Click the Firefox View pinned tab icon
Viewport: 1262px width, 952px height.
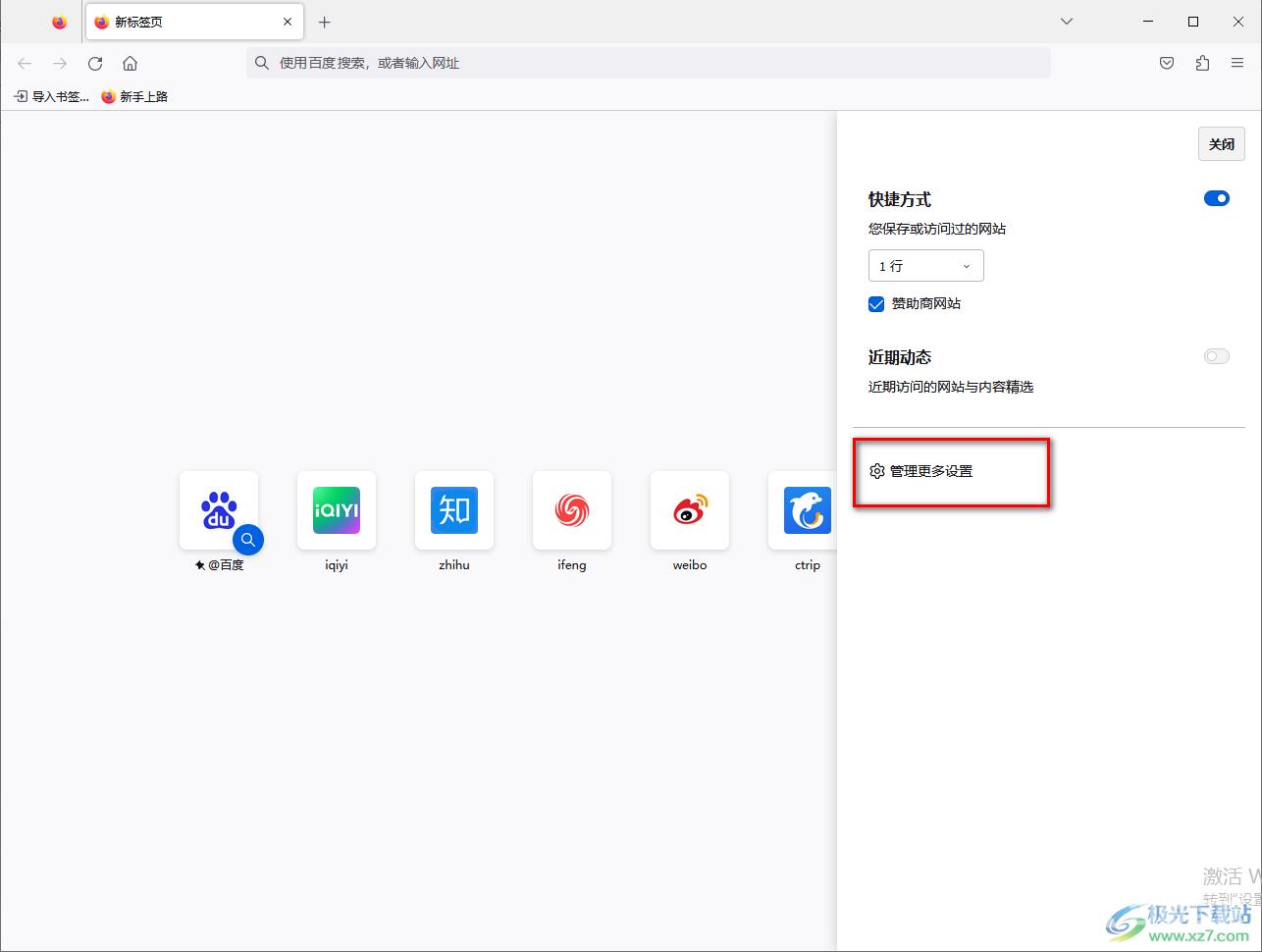tap(60, 22)
